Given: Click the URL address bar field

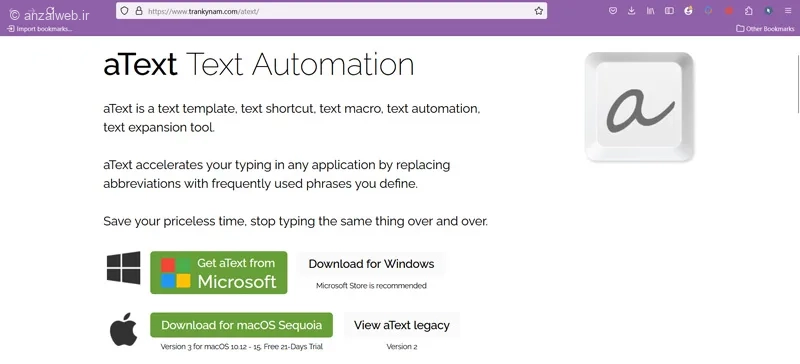Looking at the screenshot, I should [332, 11].
